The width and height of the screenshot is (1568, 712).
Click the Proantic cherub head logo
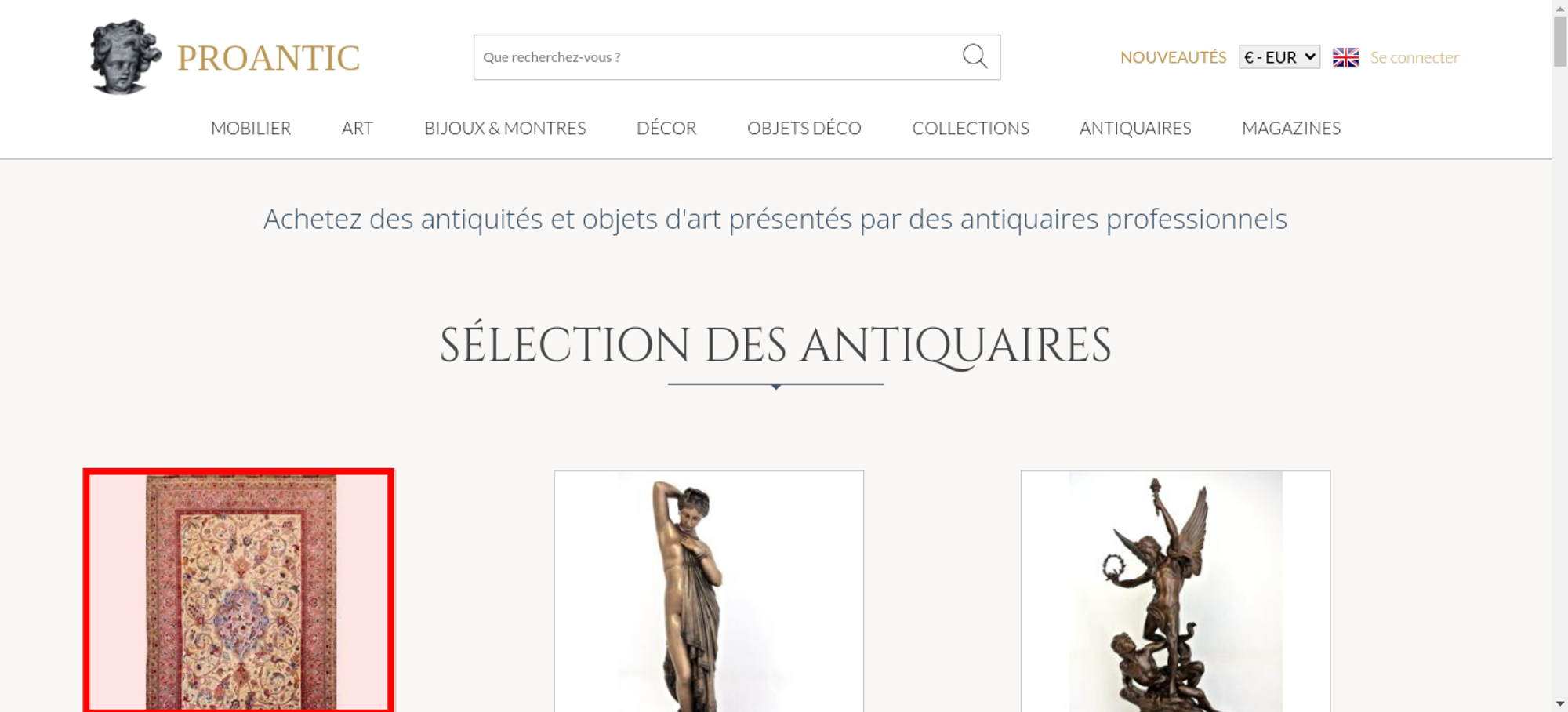[x=125, y=56]
